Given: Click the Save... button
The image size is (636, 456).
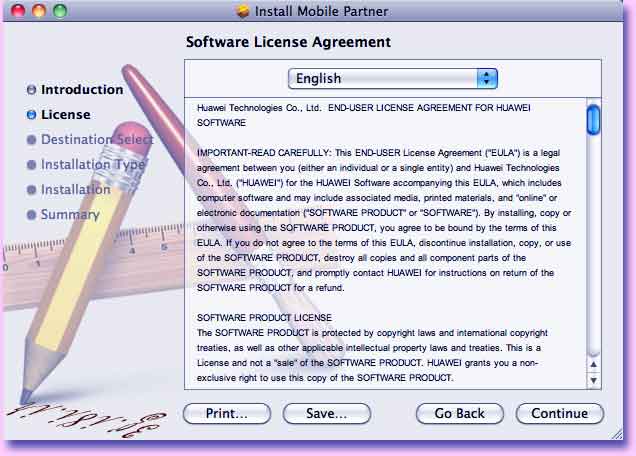Looking at the screenshot, I should click(x=327, y=413).
